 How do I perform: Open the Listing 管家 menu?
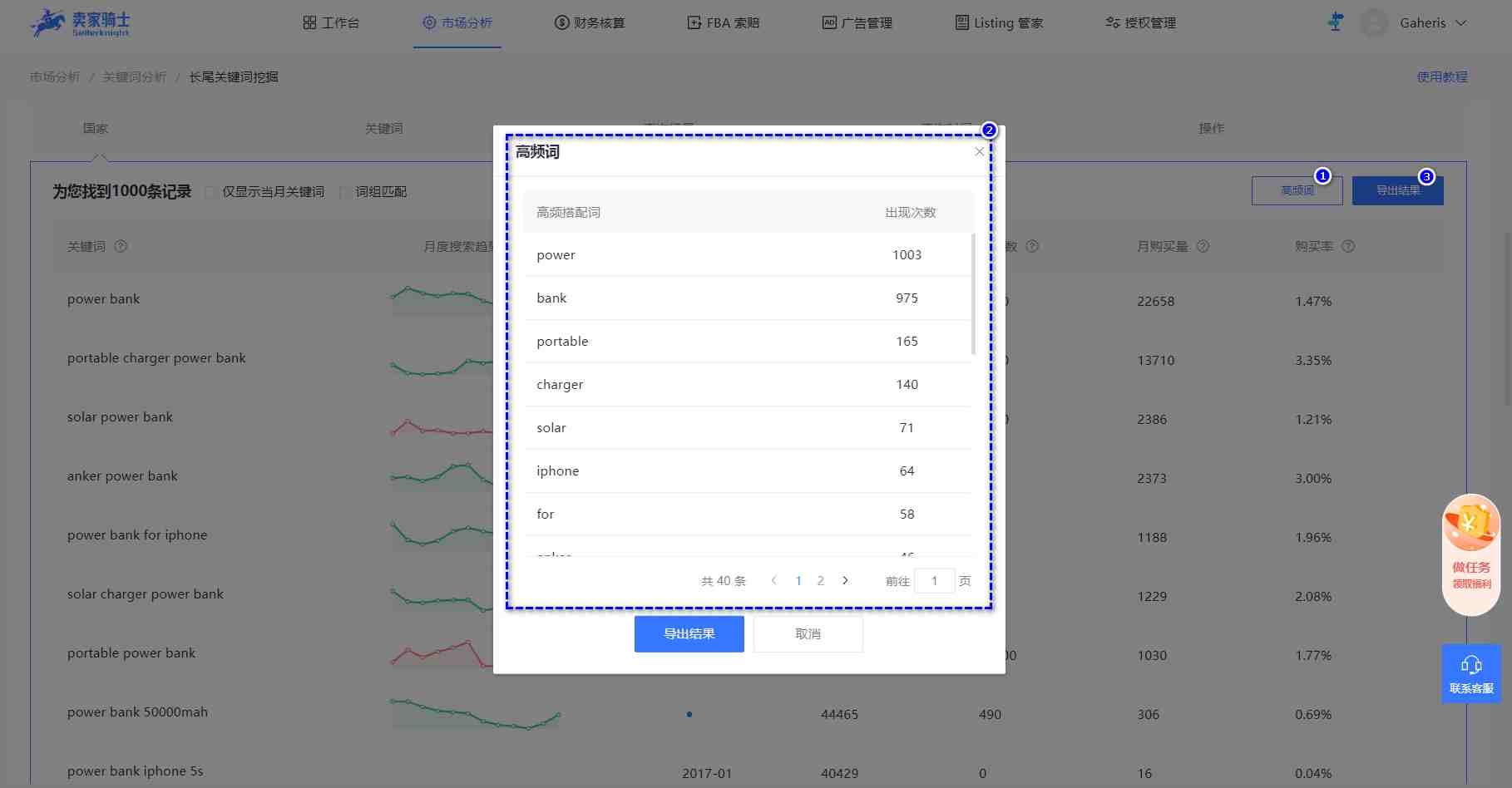tap(999, 22)
